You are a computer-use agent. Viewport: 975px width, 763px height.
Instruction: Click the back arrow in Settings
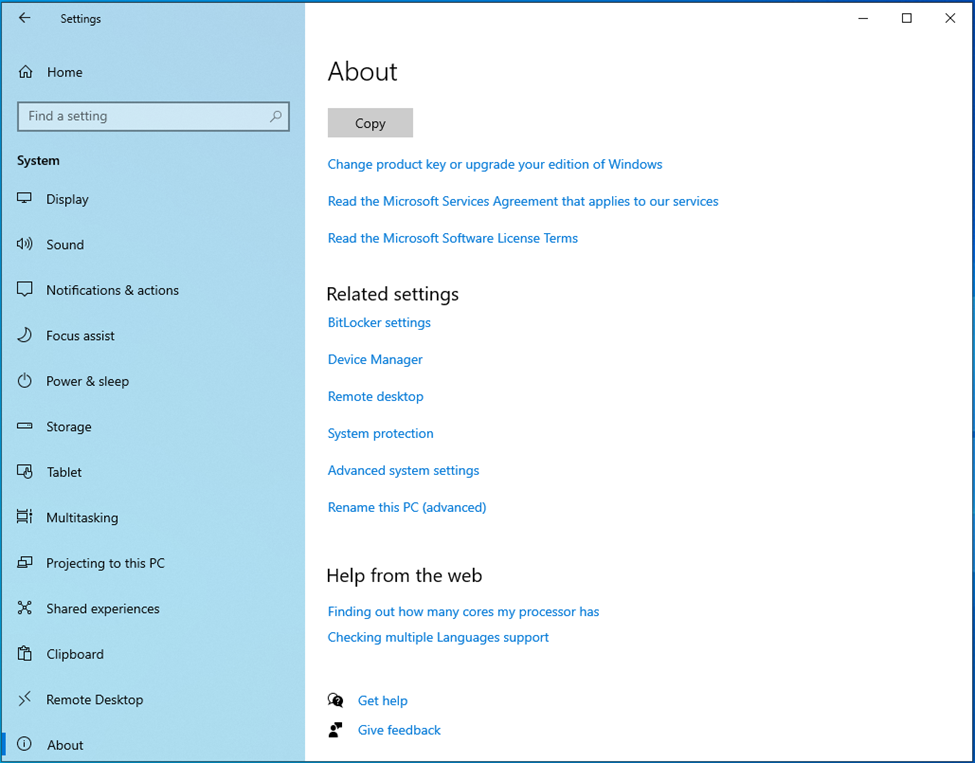(24, 18)
